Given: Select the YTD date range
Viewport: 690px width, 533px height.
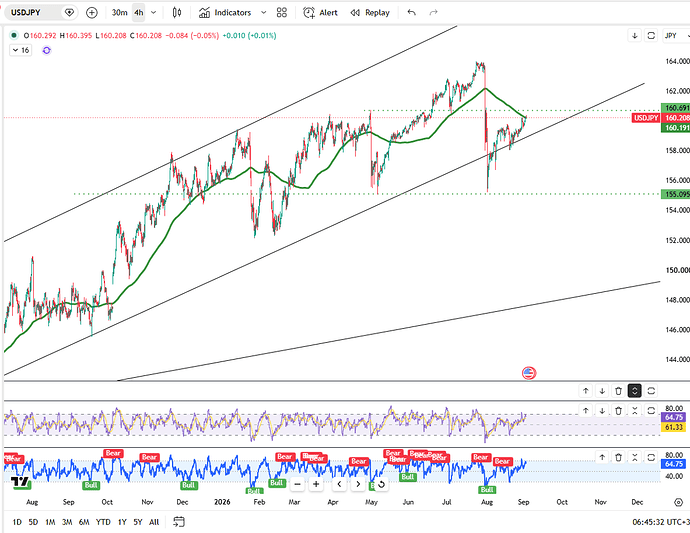Looking at the screenshot, I should [103, 522].
